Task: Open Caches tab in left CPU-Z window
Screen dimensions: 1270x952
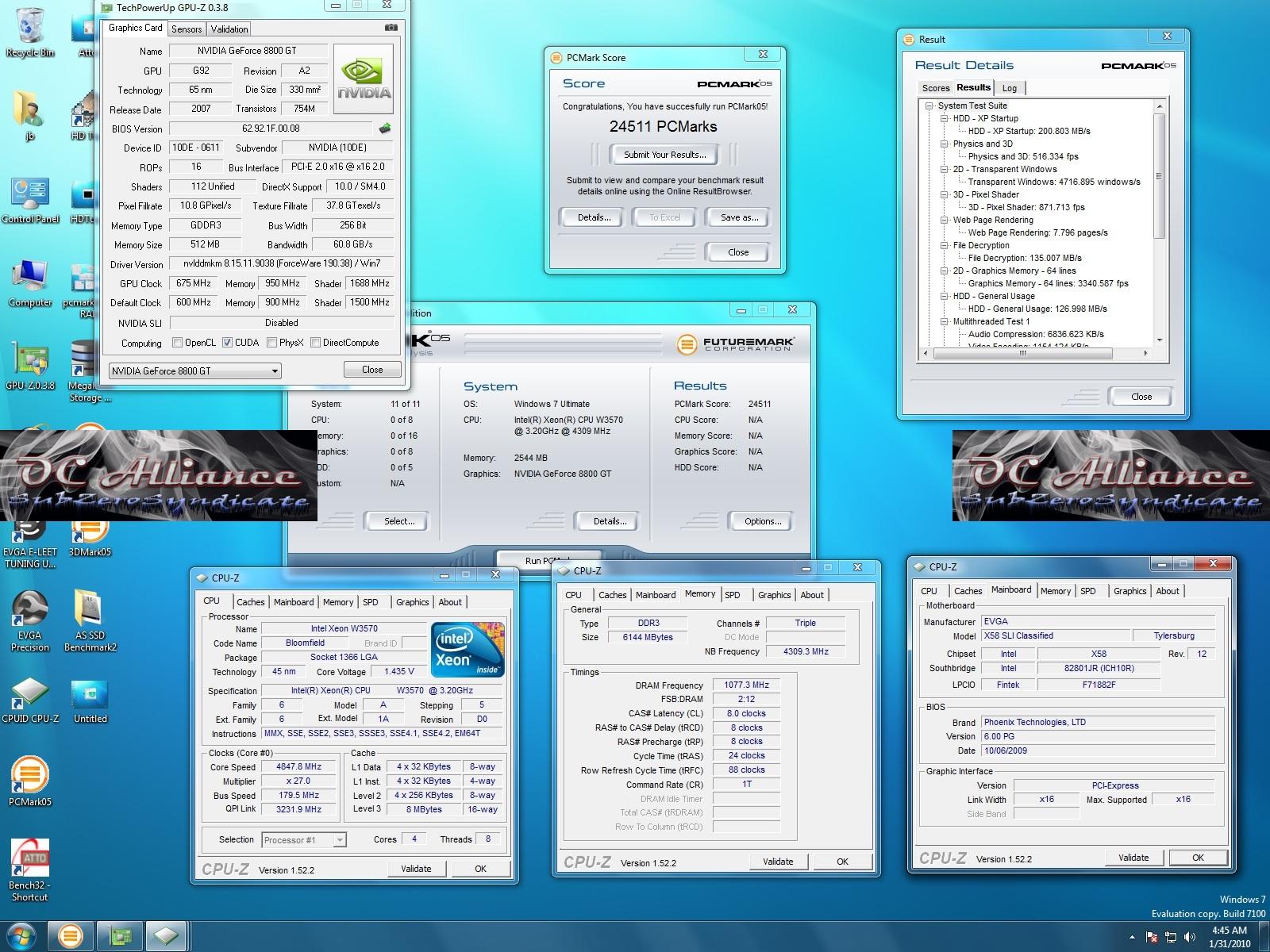Action: click(x=251, y=602)
